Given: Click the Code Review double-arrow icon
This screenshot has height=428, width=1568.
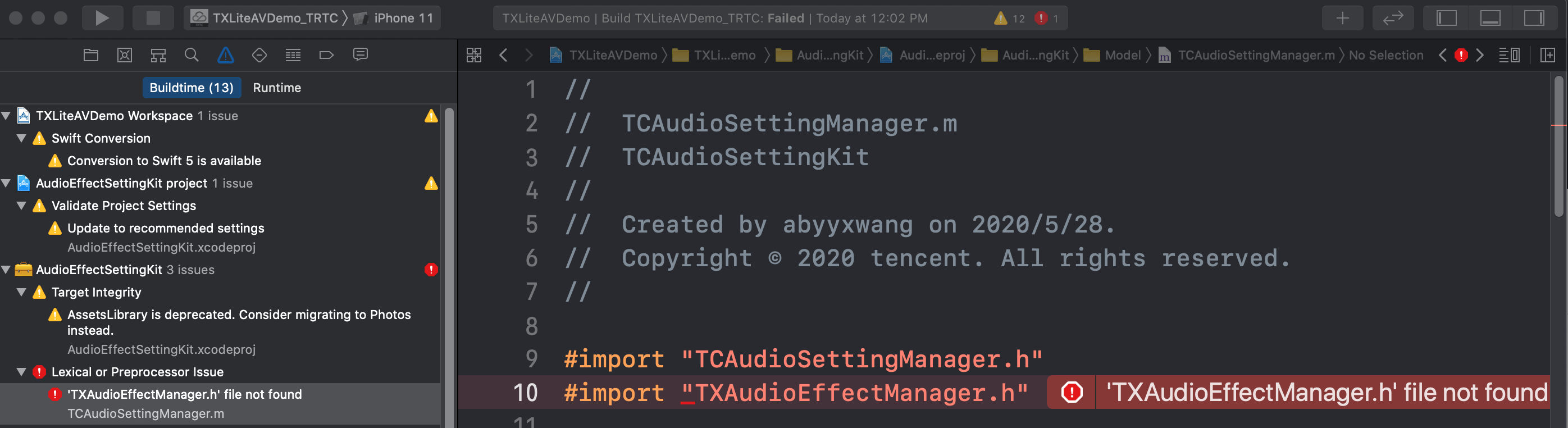Looking at the screenshot, I should pyautogui.click(x=1393, y=17).
